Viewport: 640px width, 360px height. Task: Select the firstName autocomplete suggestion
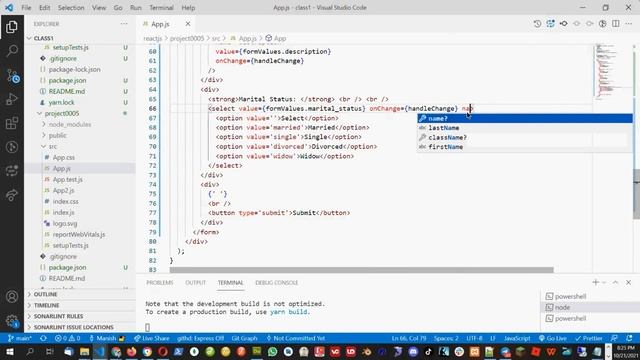(524, 147)
